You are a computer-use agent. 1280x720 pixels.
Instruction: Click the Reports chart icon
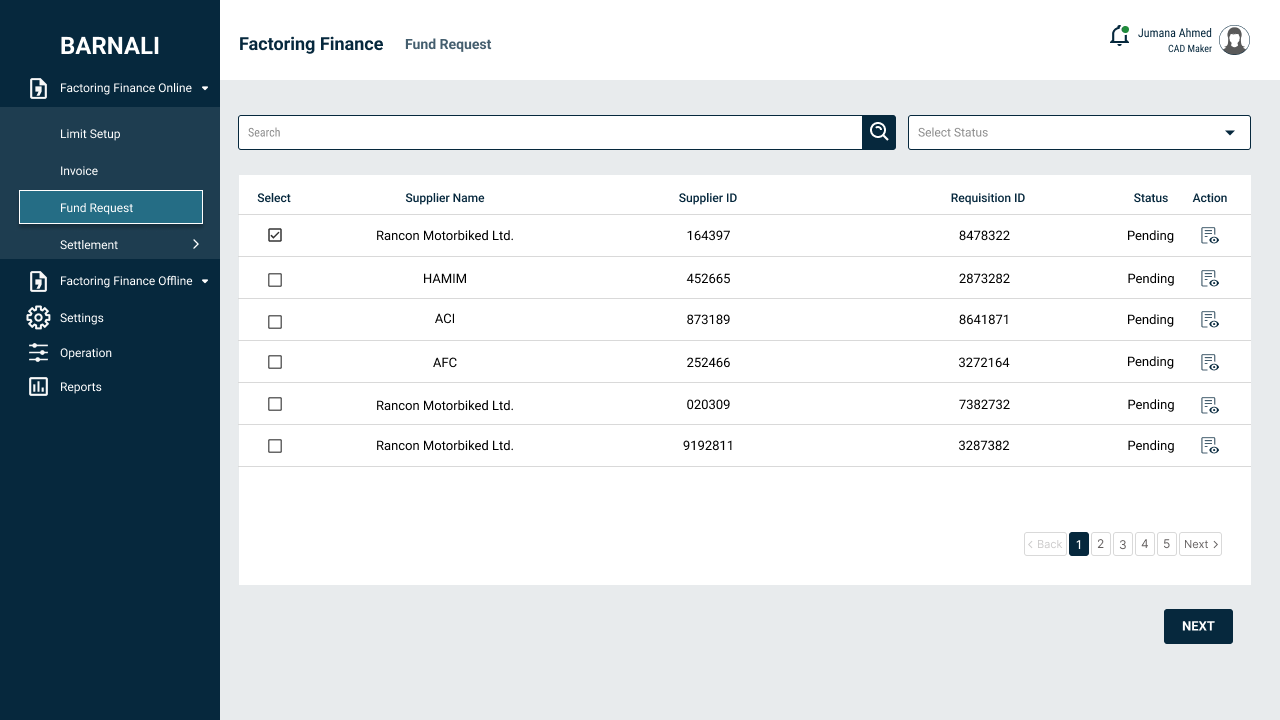(x=38, y=387)
